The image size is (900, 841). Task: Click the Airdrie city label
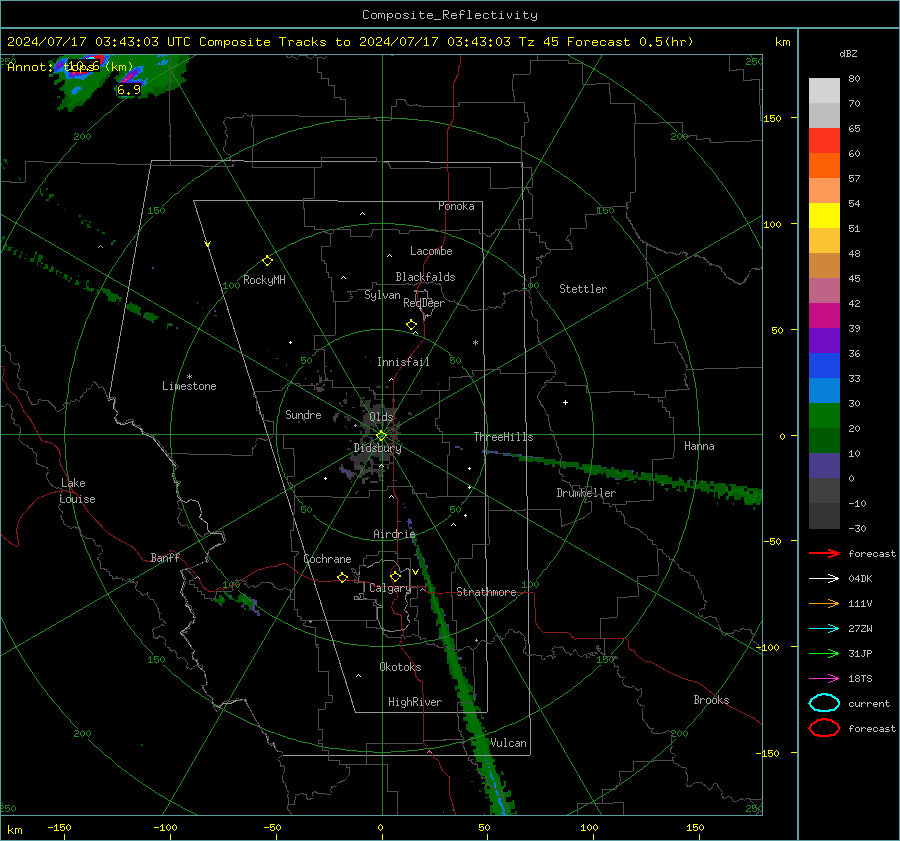click(394, 534)
